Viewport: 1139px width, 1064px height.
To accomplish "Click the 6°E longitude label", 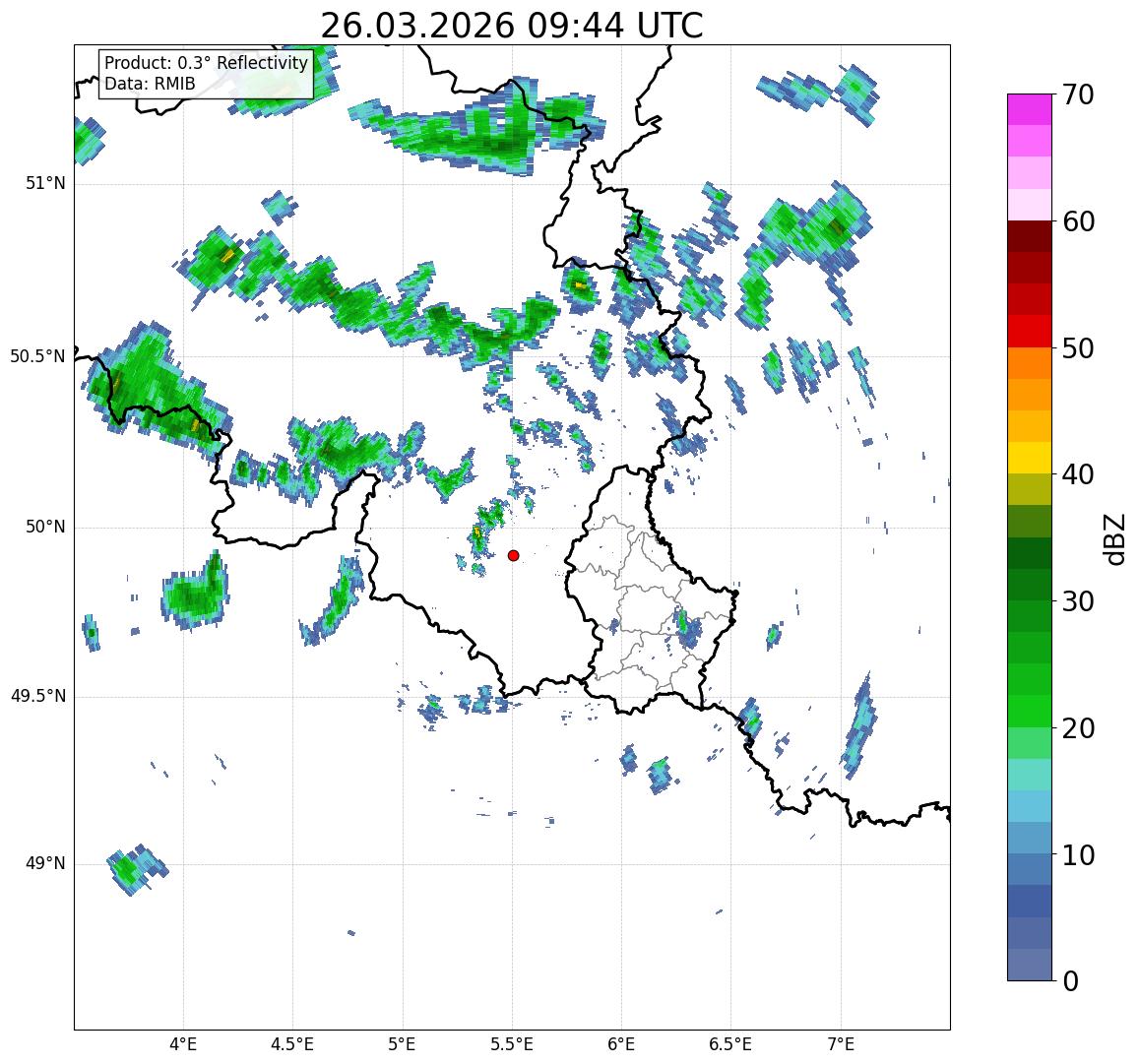I will (622, 1045).
